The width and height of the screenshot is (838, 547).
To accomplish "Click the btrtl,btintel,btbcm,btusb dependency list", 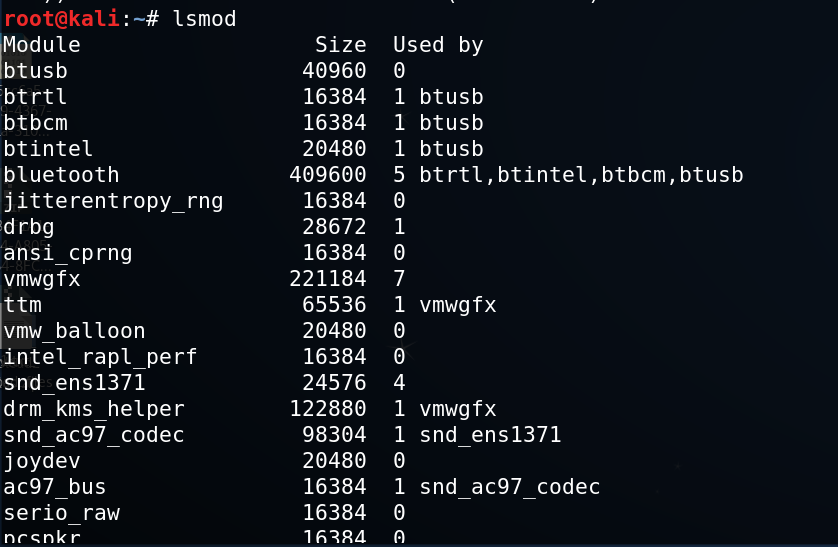I will (581, 175).
